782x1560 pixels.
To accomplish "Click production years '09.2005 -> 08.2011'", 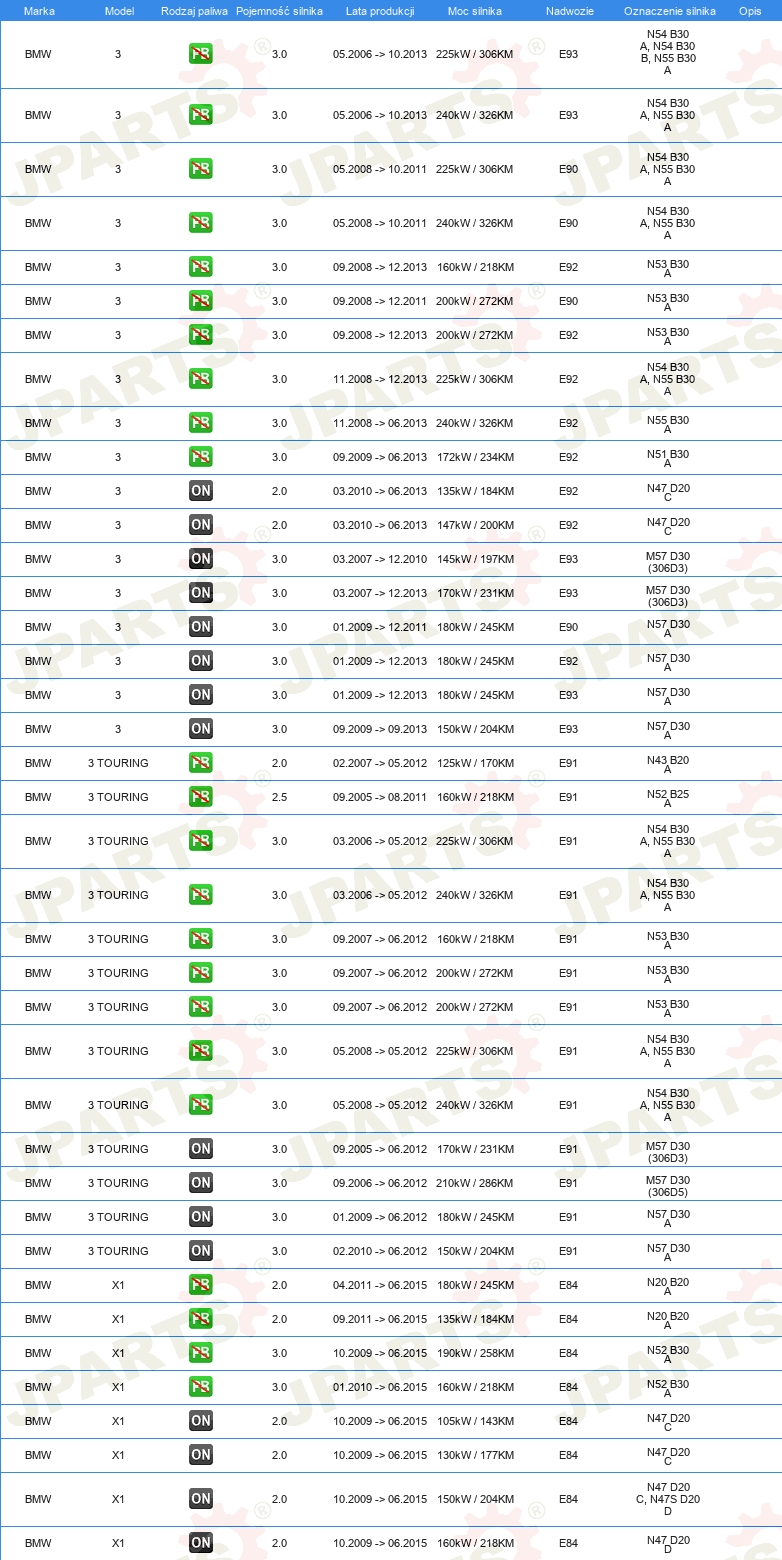I will [x=380, y=797].
